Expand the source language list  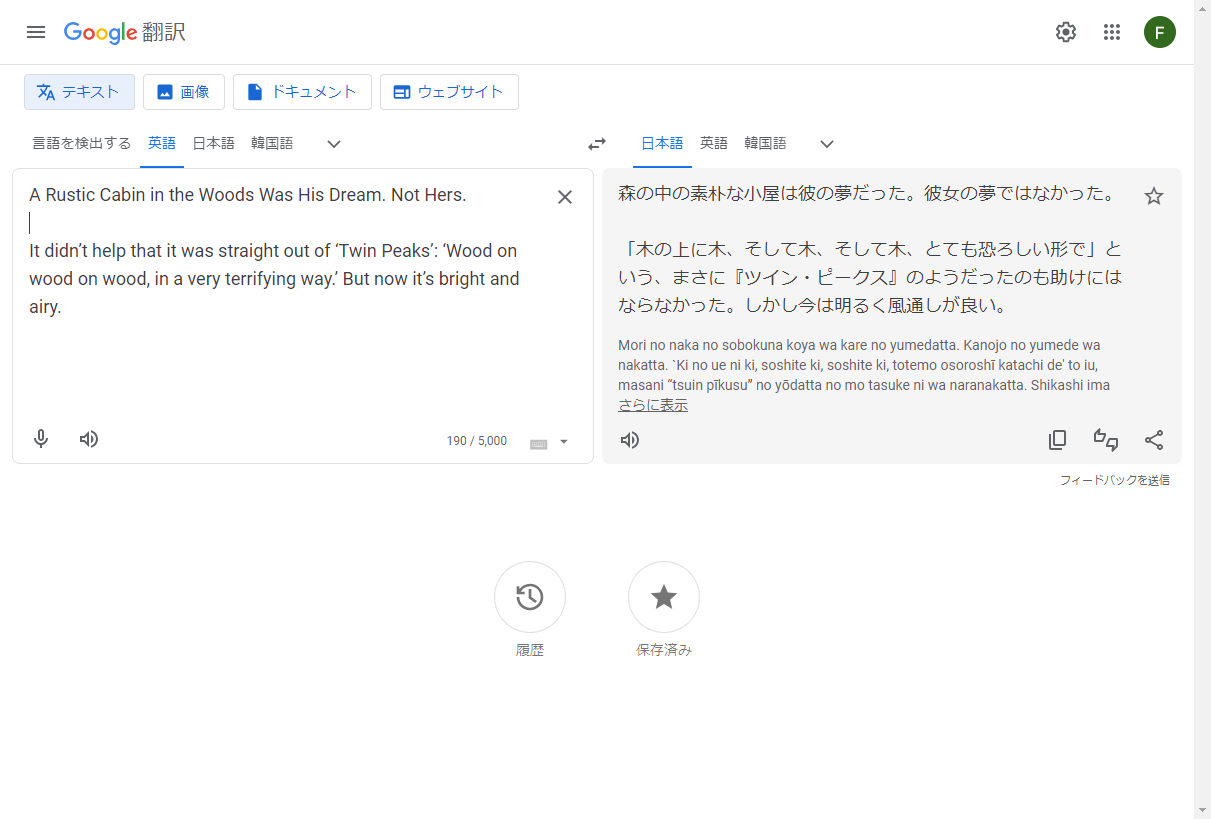click(x=334, y=144)
